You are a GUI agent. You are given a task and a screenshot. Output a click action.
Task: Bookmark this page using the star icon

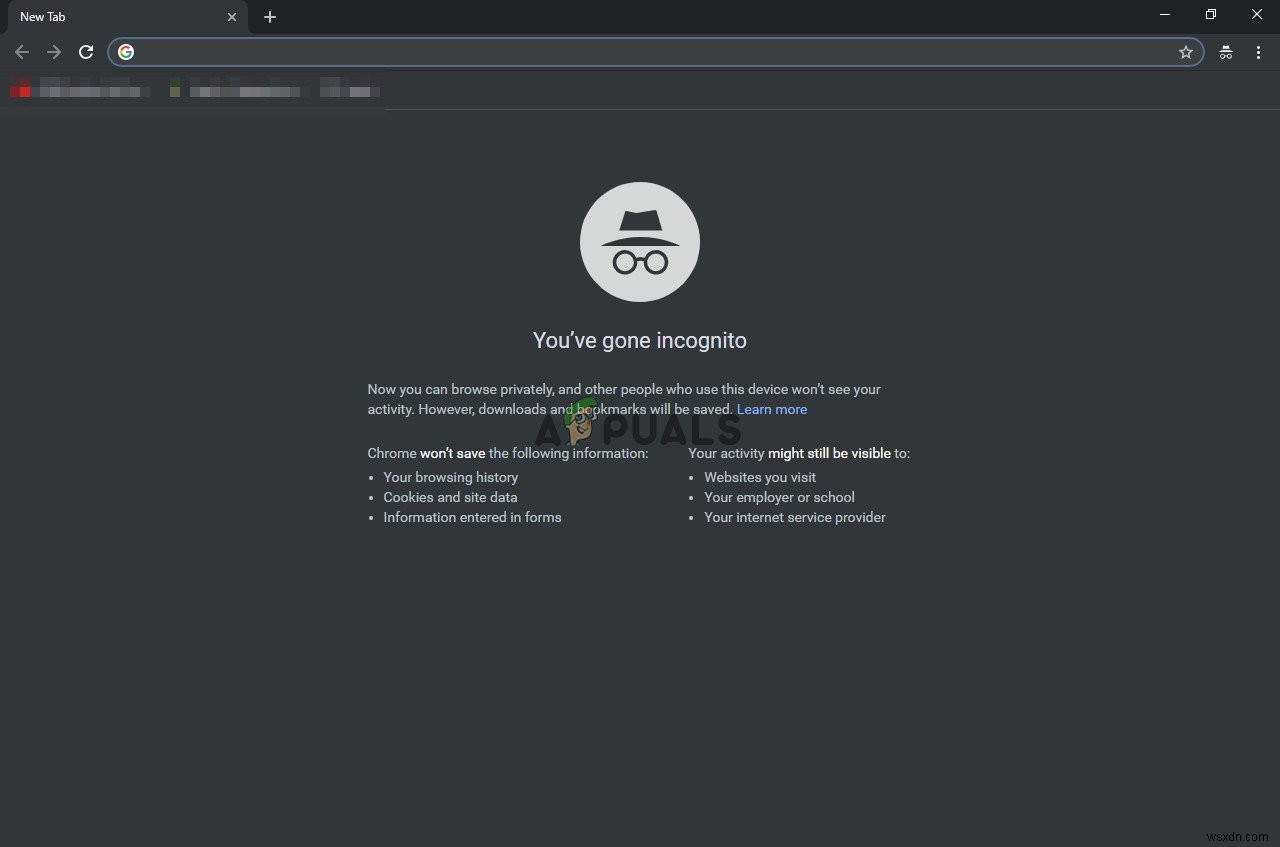pyautogui.click(x=1186, y=52)
